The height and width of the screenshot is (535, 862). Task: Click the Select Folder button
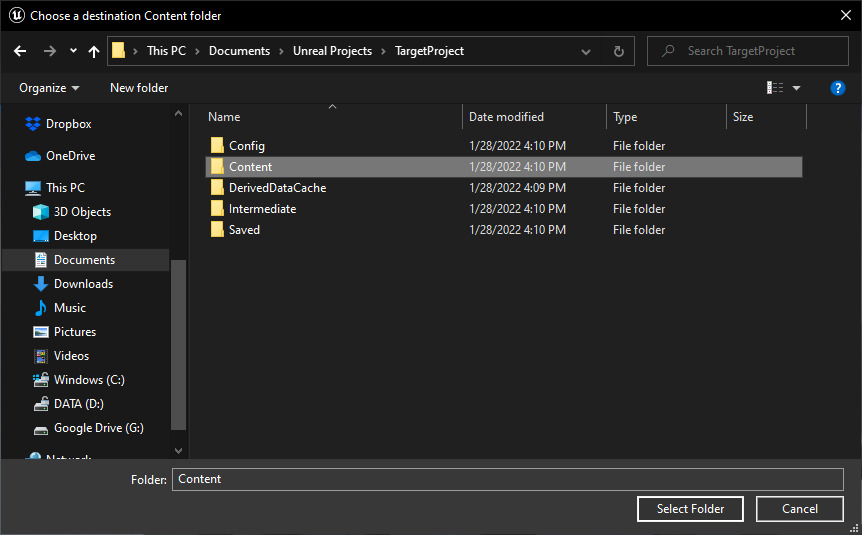(690, 509)
